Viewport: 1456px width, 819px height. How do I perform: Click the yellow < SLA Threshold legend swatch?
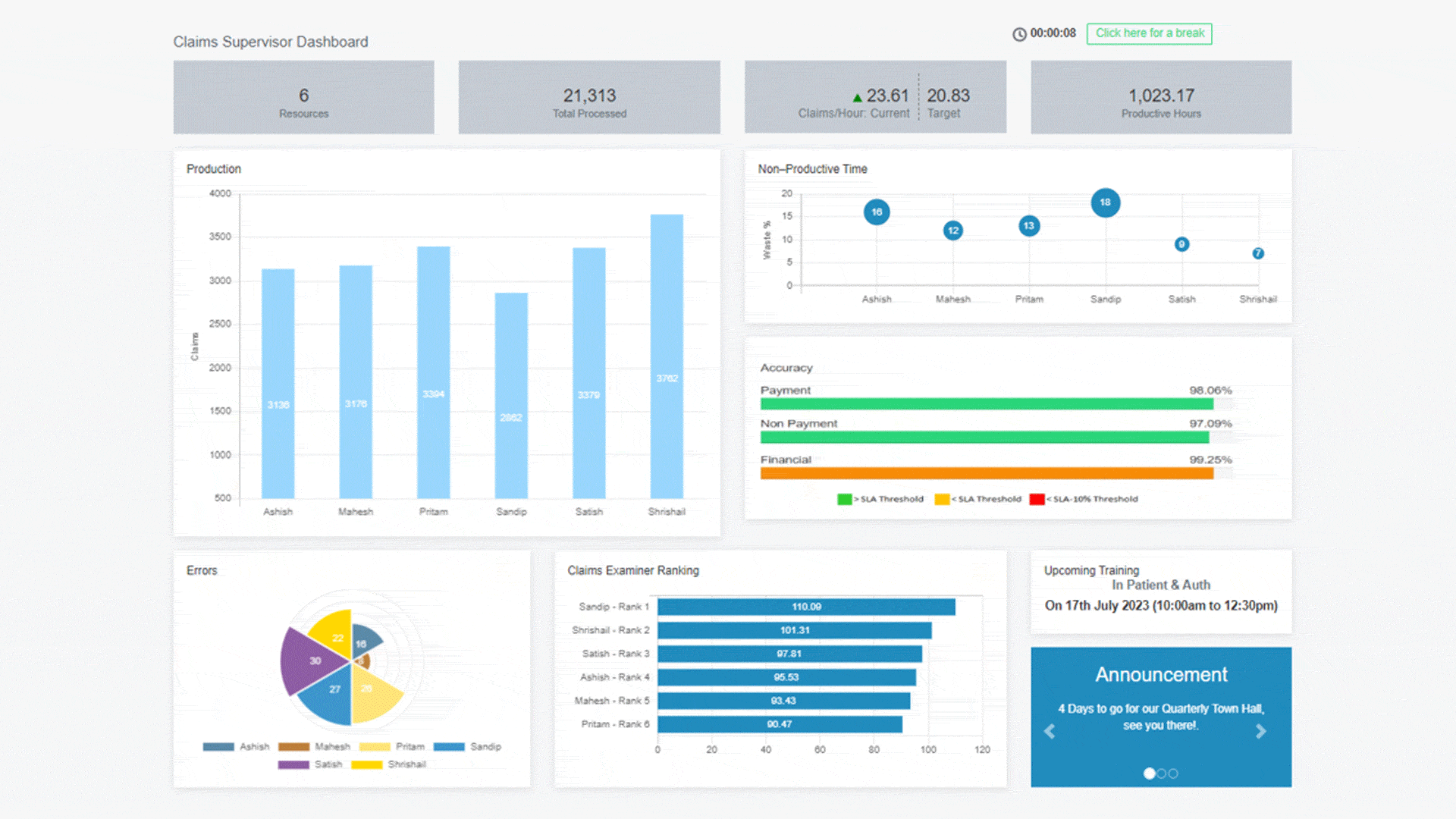[x=942, y=499]
